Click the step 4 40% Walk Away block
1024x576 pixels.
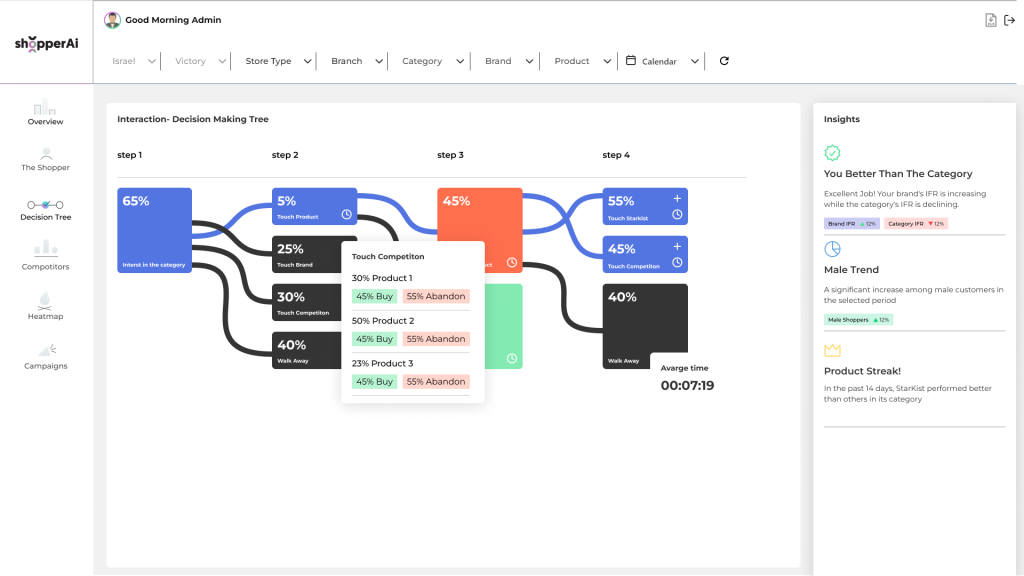(645, 326)
